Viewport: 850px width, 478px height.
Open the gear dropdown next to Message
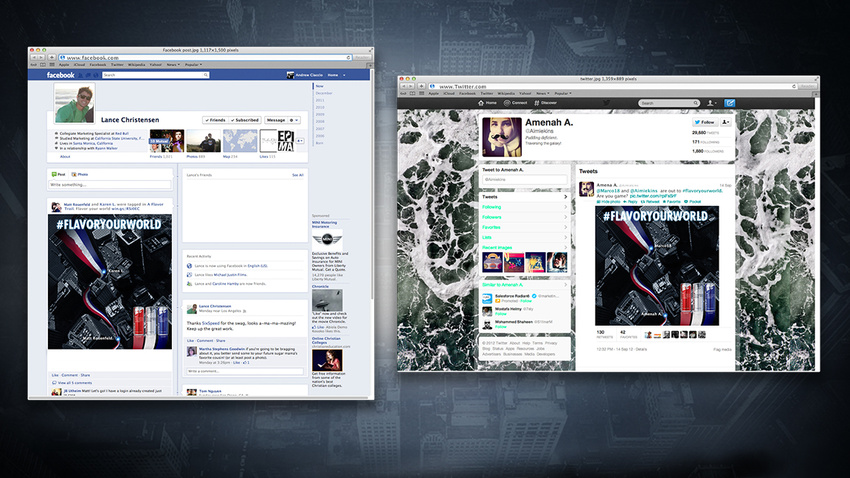(294, 120)
